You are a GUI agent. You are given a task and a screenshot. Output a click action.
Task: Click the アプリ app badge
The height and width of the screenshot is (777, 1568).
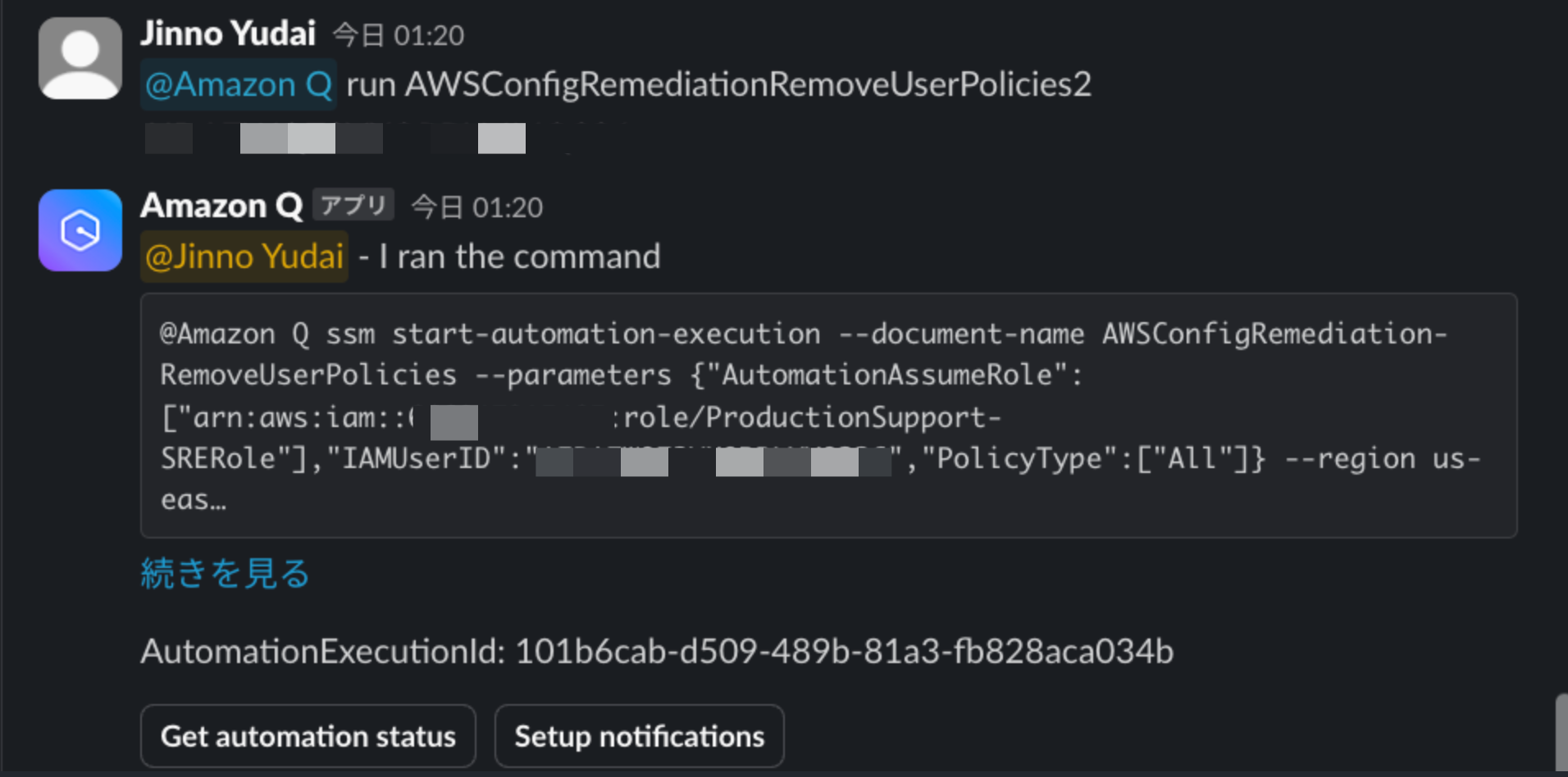click(353, 205)
